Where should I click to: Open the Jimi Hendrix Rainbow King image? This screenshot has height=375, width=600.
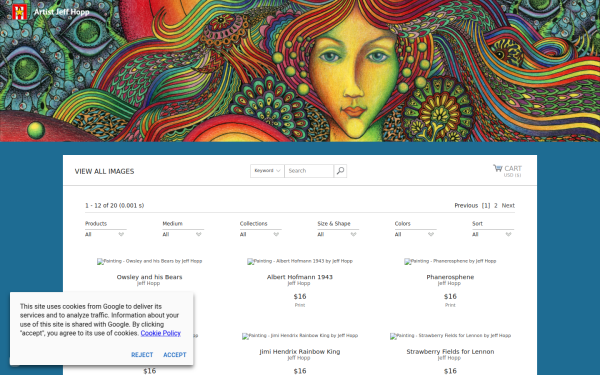tap(300, 336)
